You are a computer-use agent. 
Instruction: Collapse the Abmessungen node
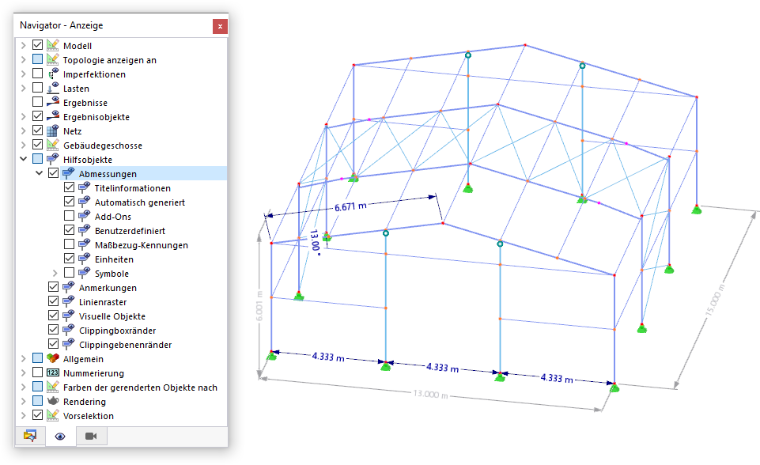(x=39, y=173)
